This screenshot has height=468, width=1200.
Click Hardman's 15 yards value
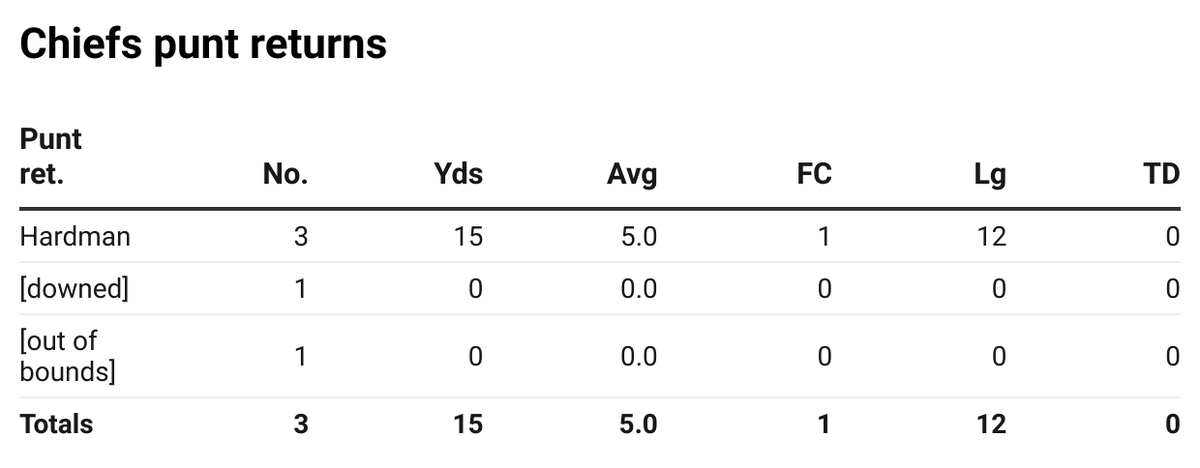467,237
